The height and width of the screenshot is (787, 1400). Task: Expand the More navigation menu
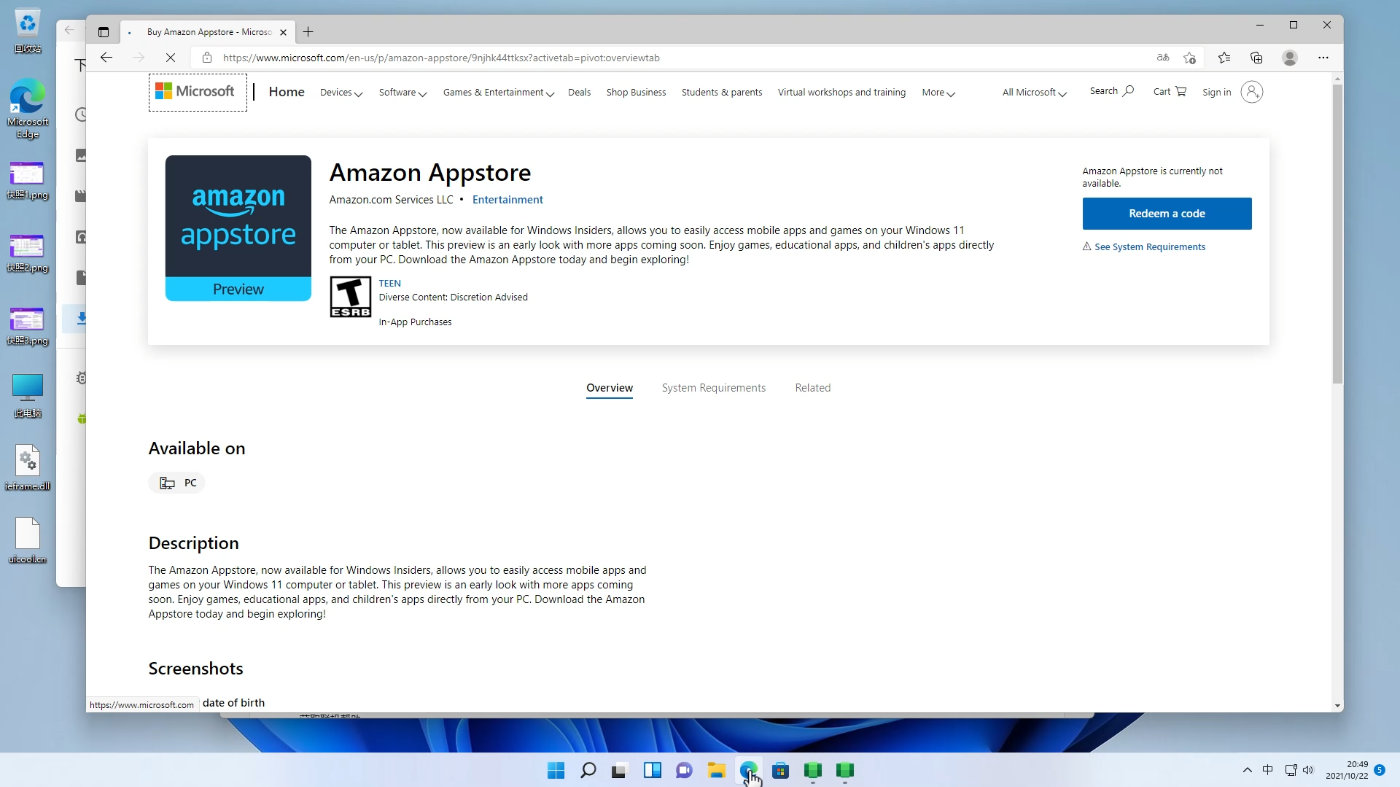coord(938,92)
